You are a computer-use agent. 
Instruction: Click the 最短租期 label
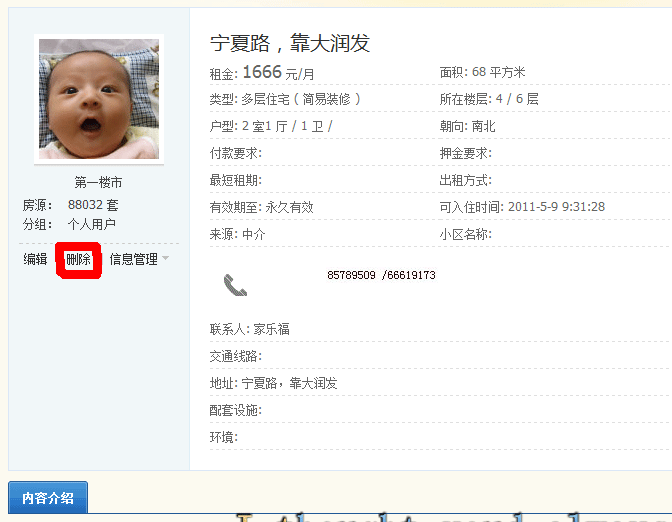point(235,180)
